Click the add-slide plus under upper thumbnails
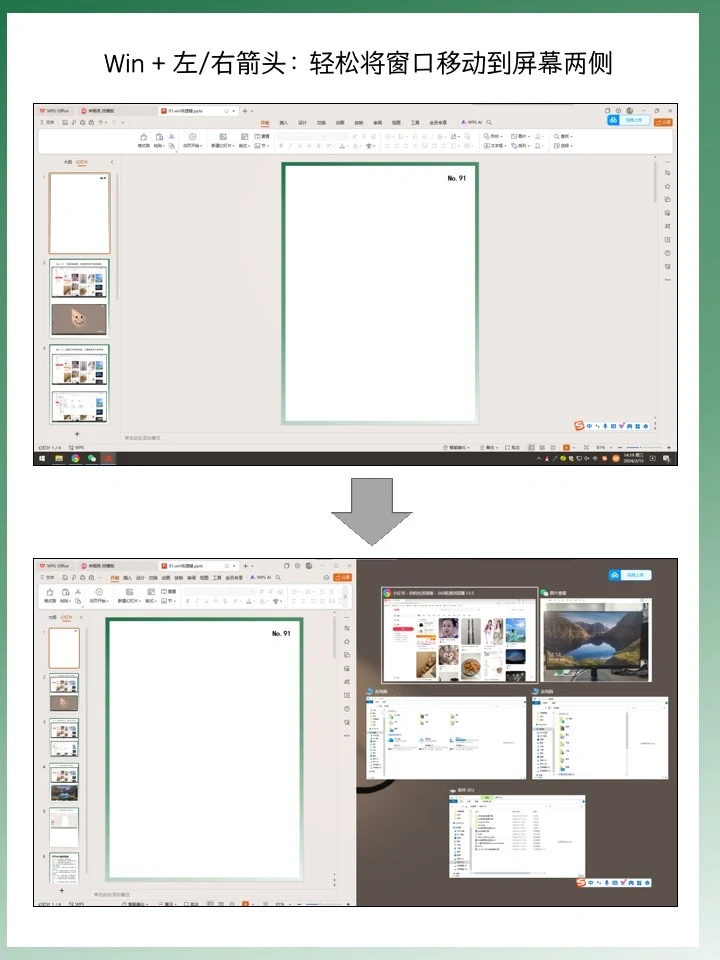This screenshot has width=720, height=960. (x=77, y=434)
